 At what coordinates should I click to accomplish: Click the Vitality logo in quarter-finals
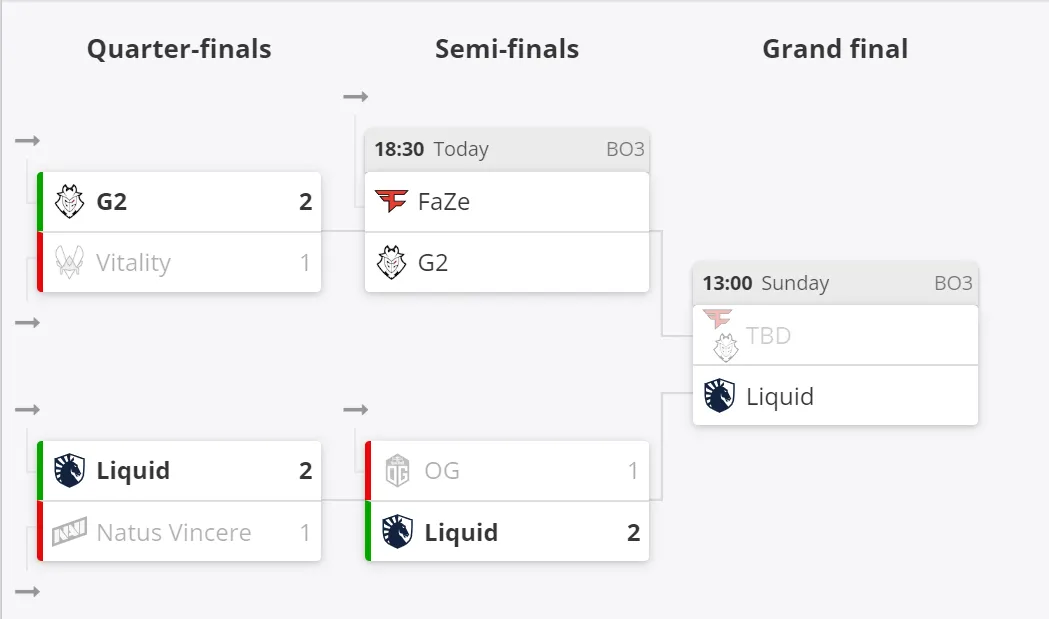pos(69,262)
